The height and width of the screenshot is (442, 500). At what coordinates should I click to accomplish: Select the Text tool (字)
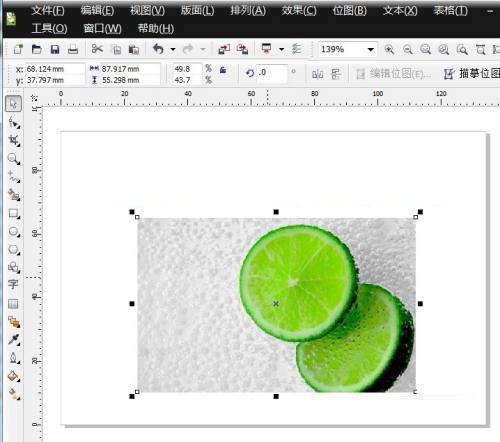click(x=13, y=284)
